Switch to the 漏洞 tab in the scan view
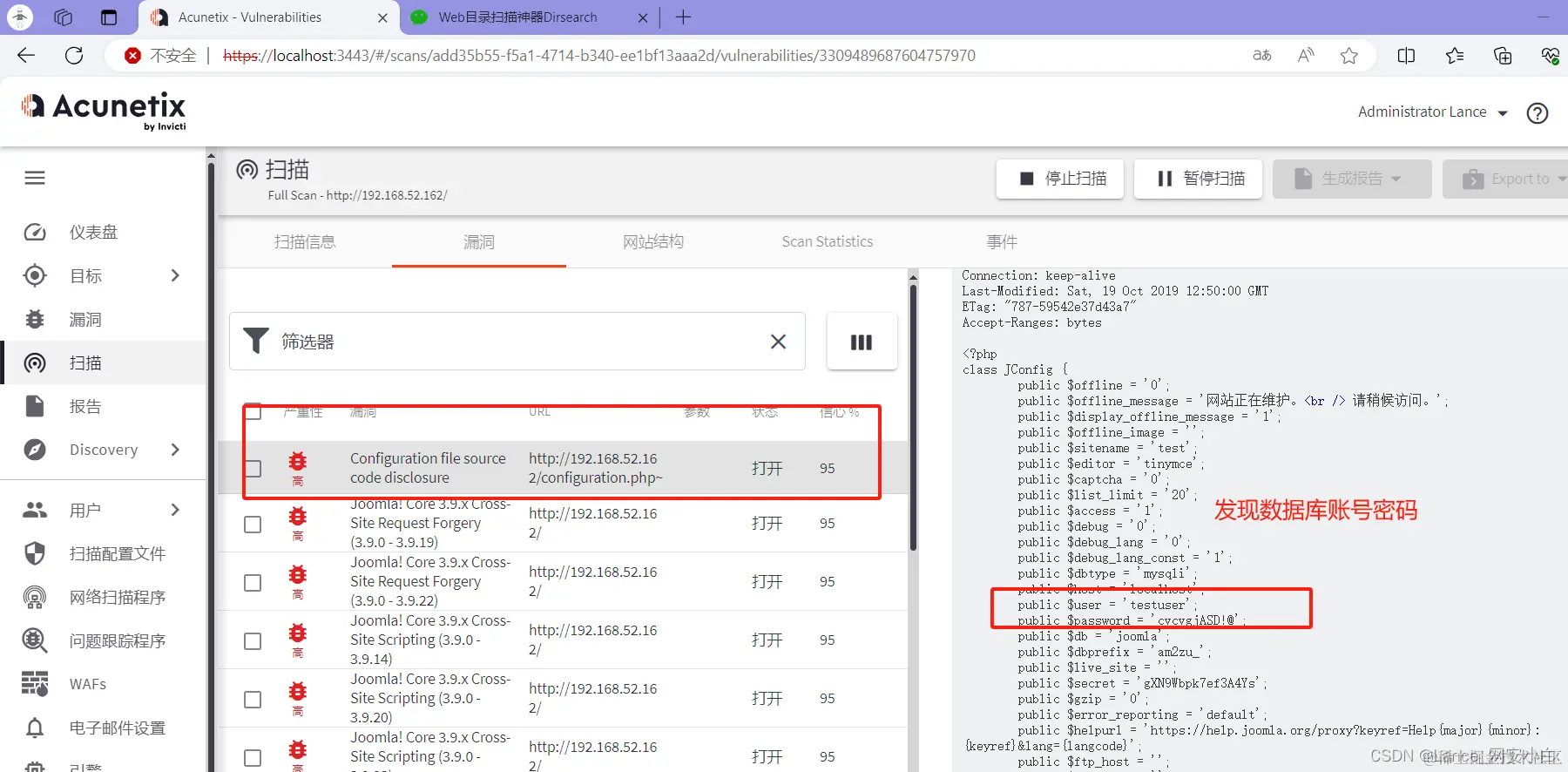Viewport: 1568px width, 772px height. [x=479, y=241]
